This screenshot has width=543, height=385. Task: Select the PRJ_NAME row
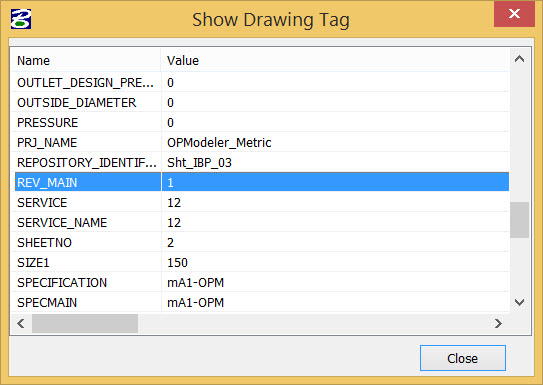click(x=262, y=142)
